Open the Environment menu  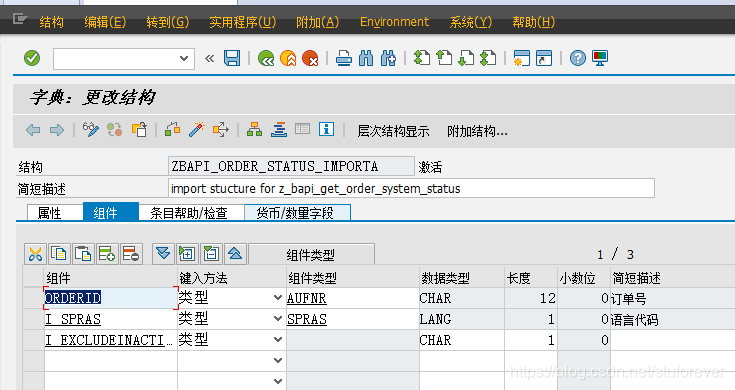[x=394, y=22]
